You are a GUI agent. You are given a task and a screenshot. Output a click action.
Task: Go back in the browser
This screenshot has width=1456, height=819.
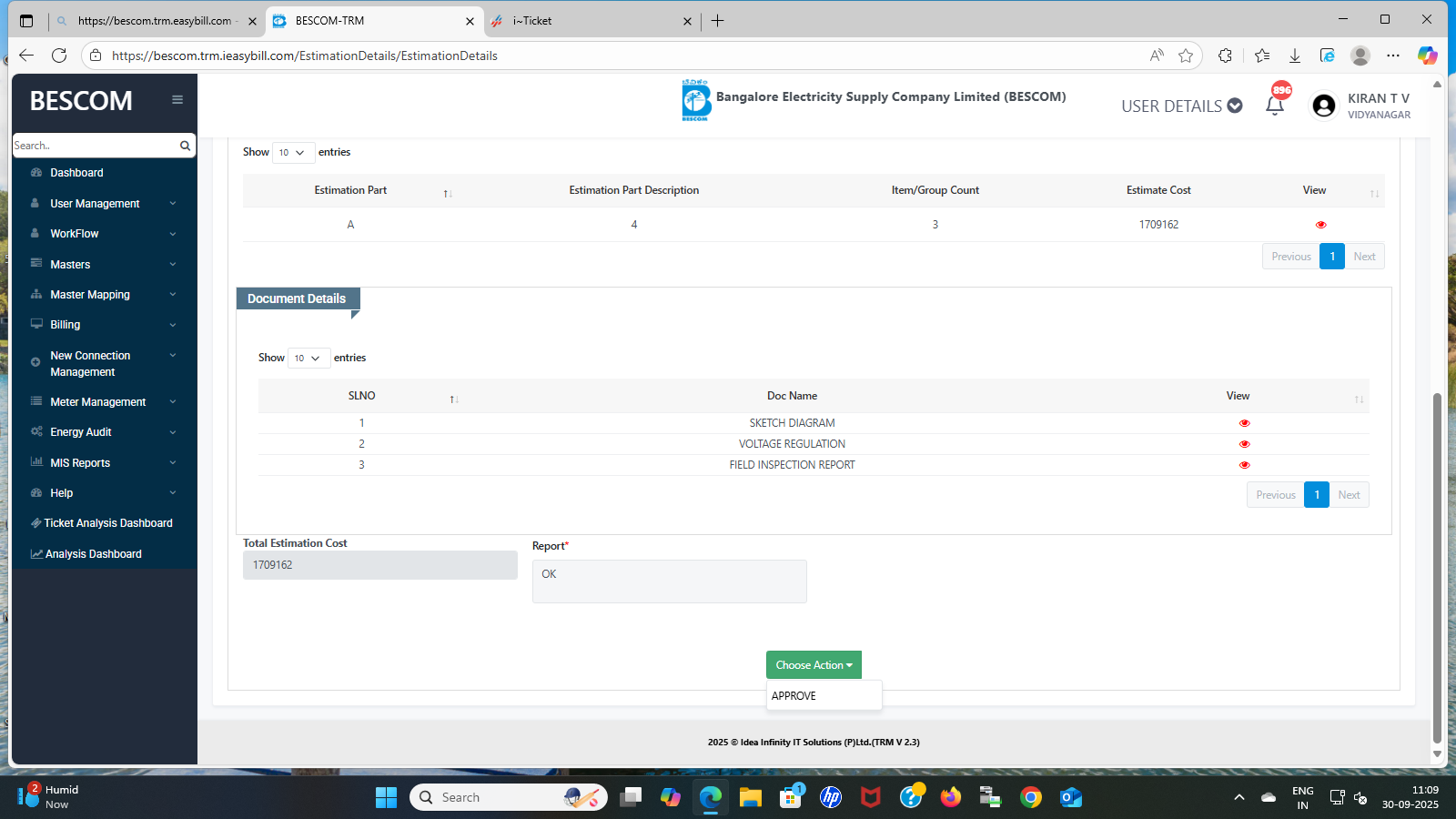(x=26, y=56)
